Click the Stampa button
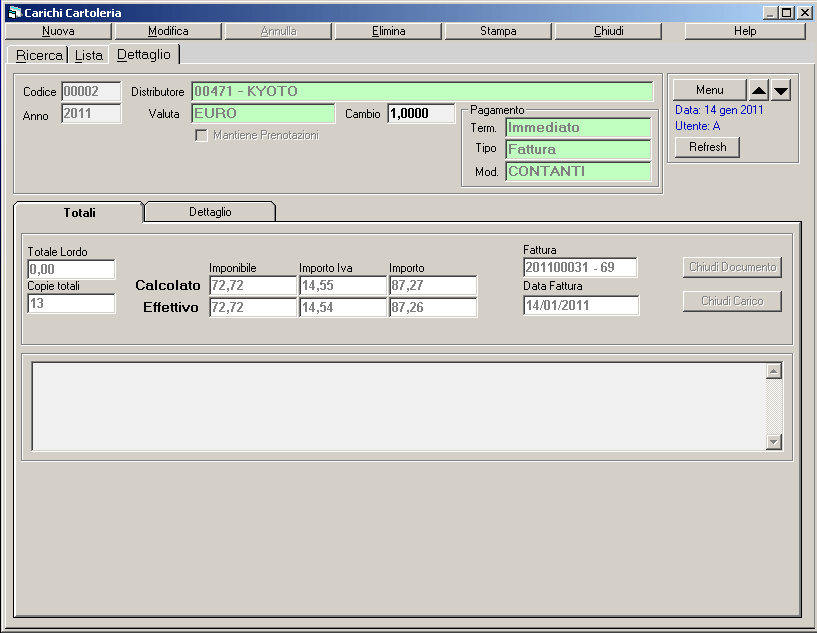817x633 pixels. coord(498,31)
